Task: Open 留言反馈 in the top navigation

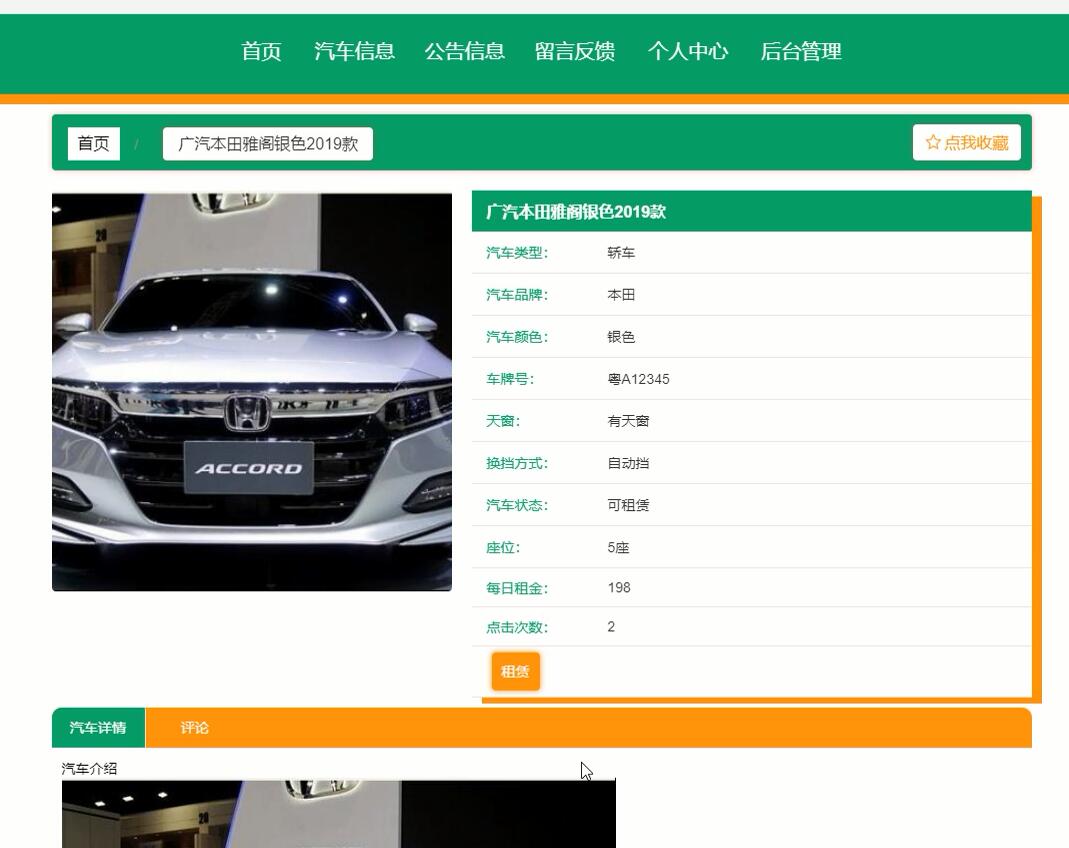Action: point(575,51)
